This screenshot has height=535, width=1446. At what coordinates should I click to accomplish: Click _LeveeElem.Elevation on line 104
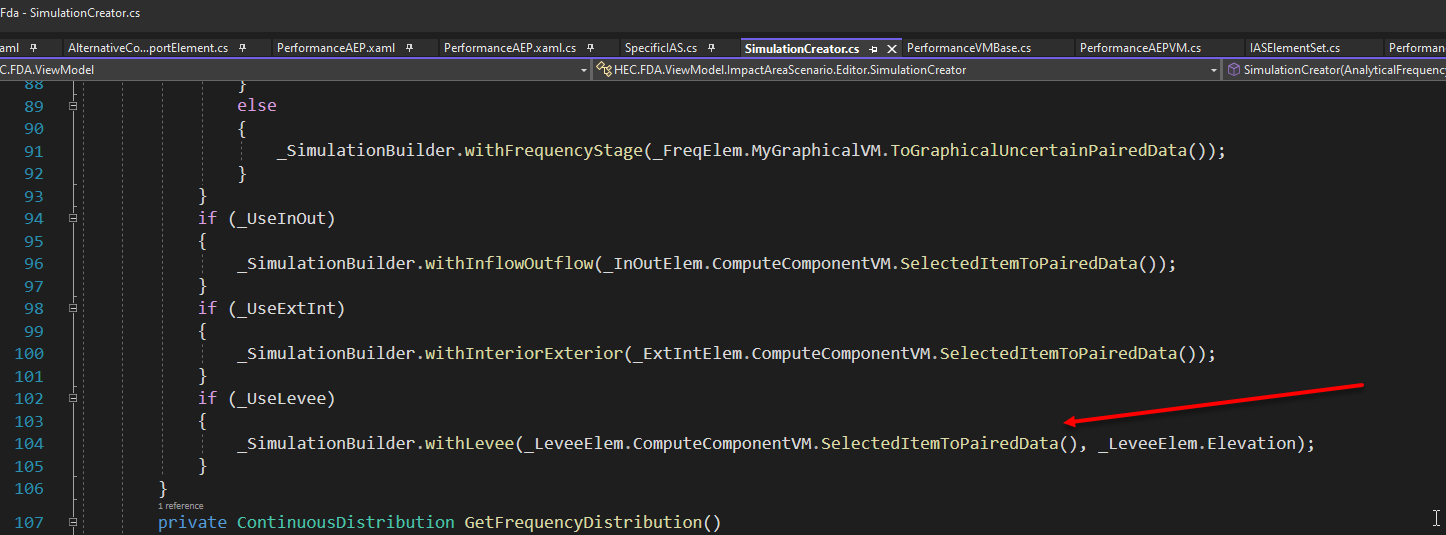click(1196, 444)
